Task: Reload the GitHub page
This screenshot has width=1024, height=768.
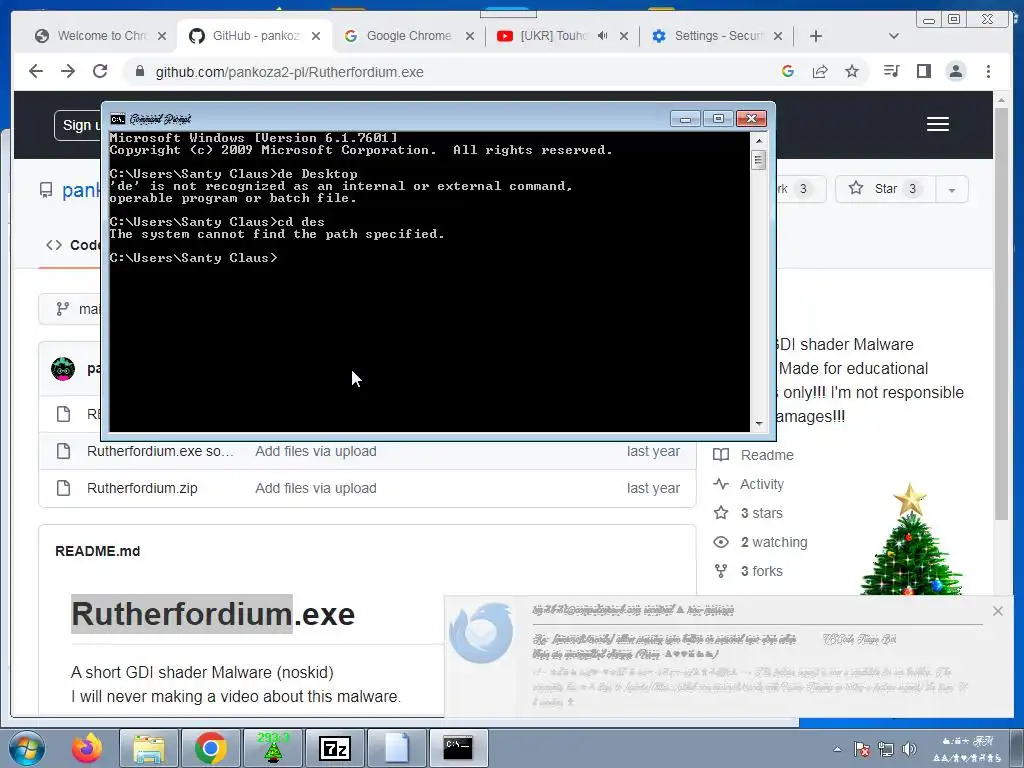Action: 100,71
